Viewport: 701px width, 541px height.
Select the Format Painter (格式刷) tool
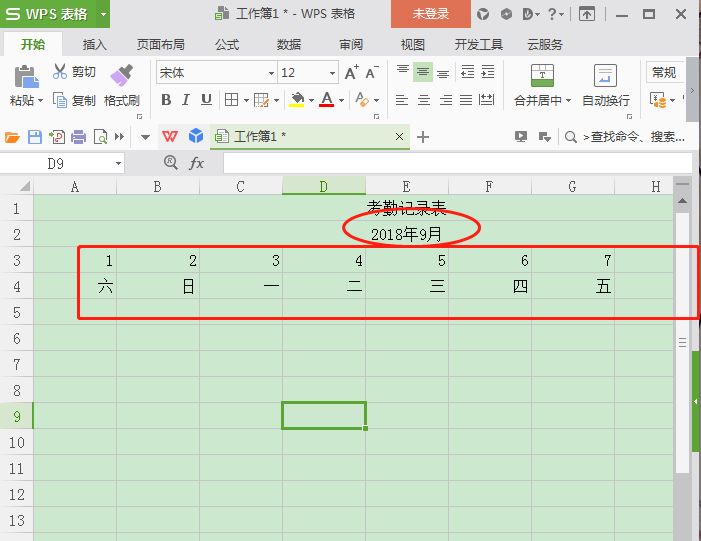coord(121,76)
